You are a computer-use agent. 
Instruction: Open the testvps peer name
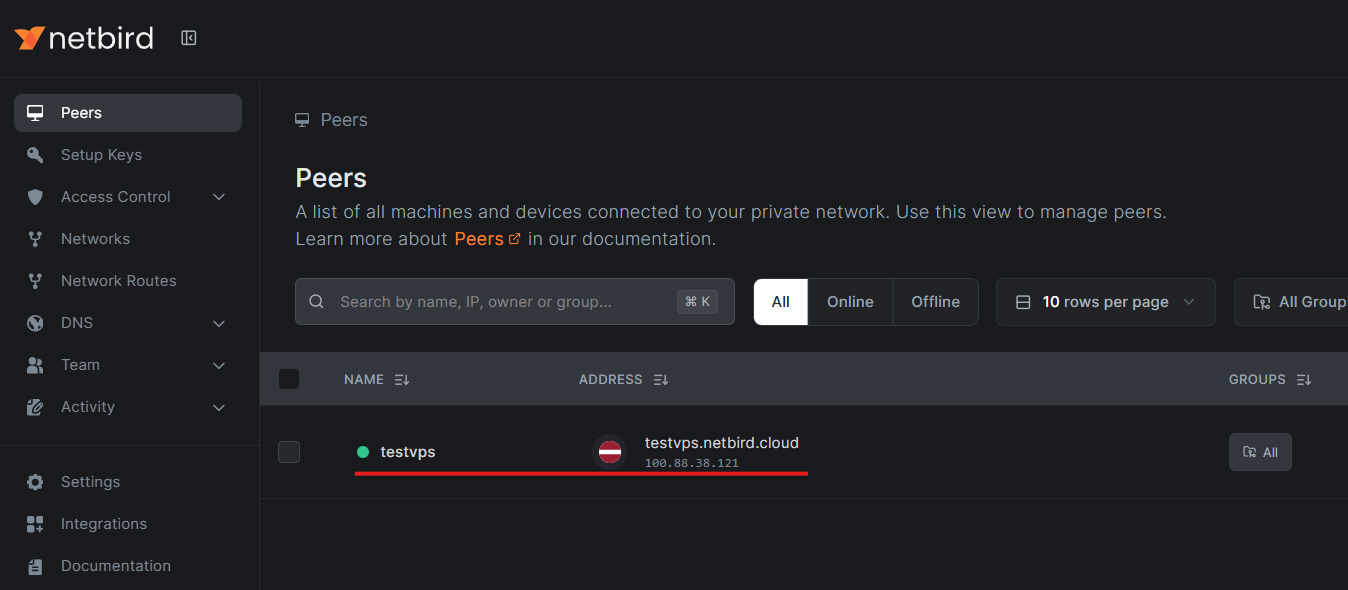[408, 452]
